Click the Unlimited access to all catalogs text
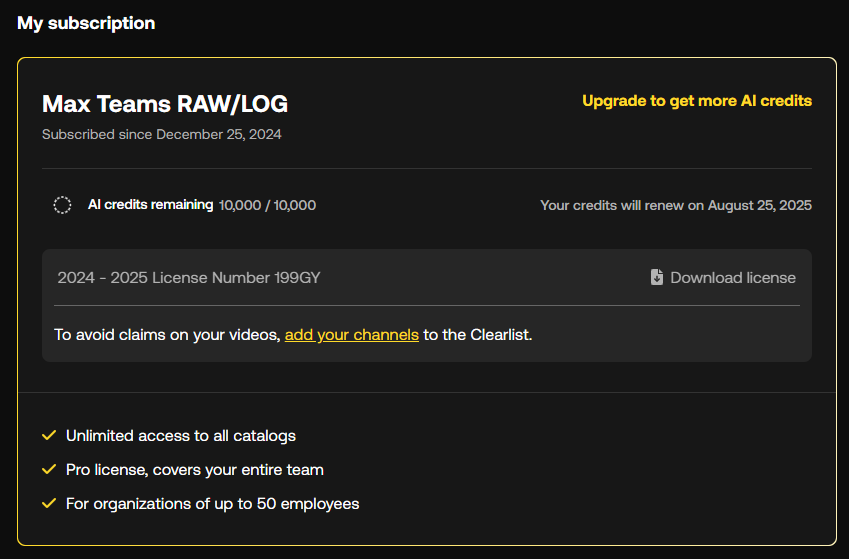This screenshot has height=559, width=849. point(181,436)
